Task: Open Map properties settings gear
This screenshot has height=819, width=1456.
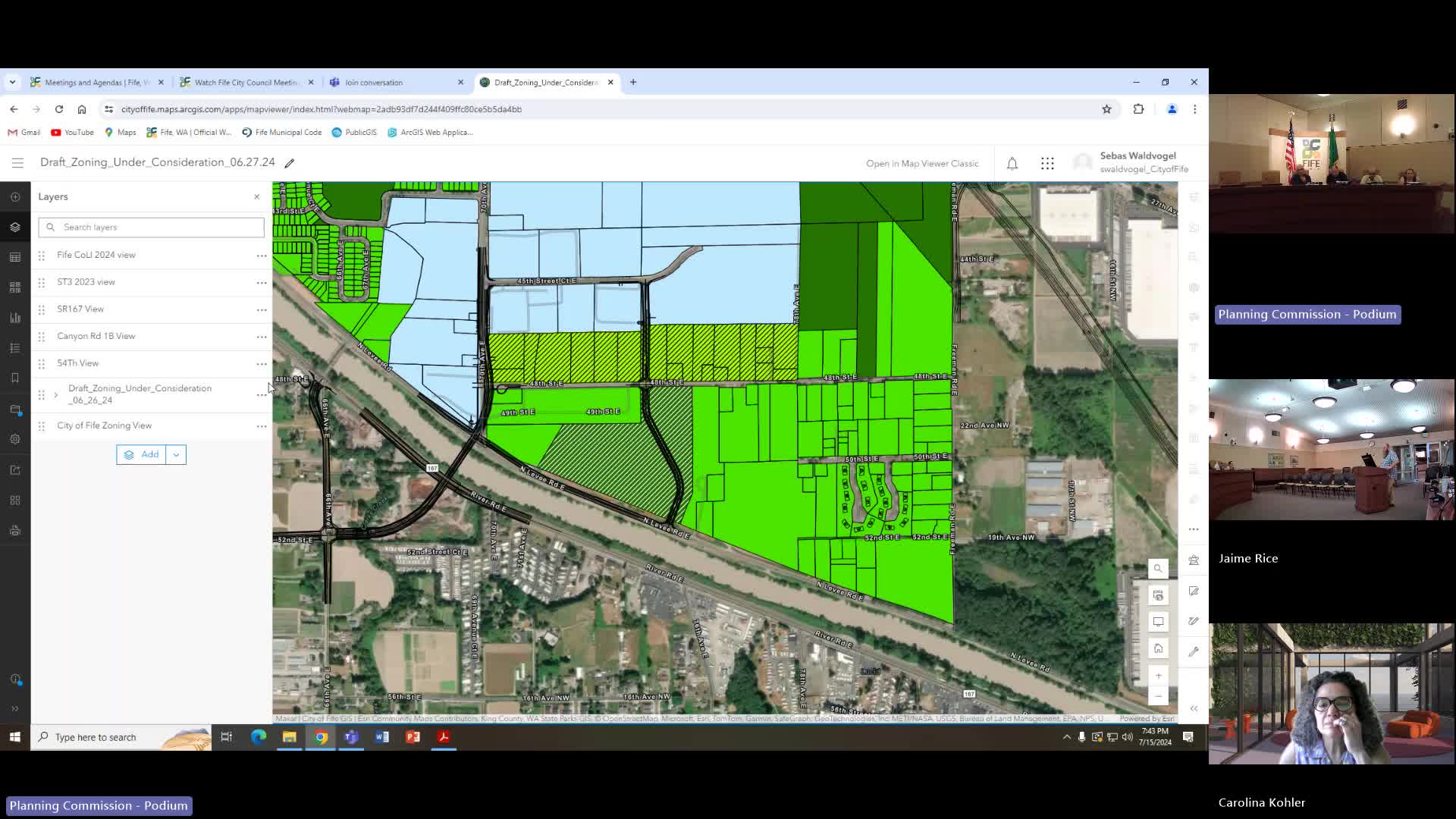Action: tap(15, 439)
